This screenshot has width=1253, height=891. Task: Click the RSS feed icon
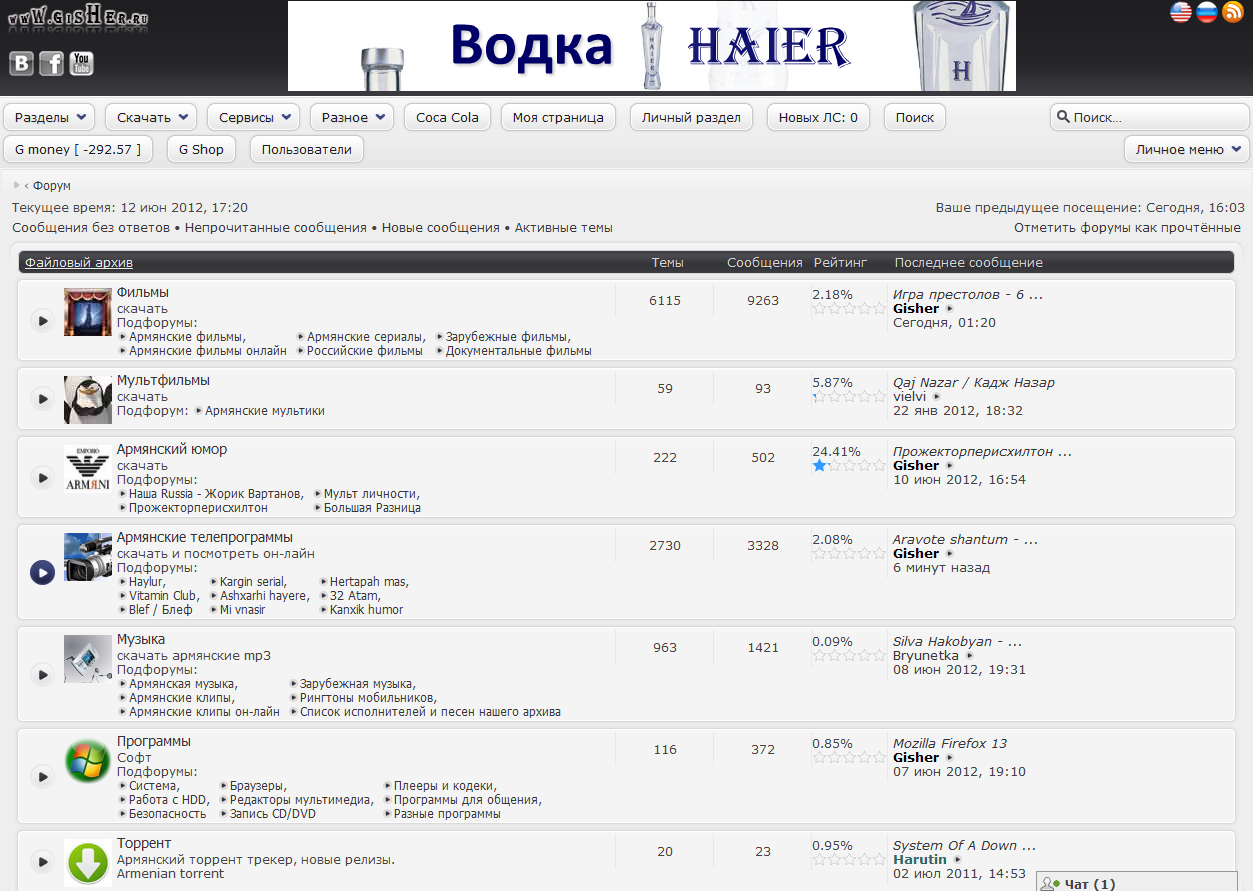(x=1232, y=12)
